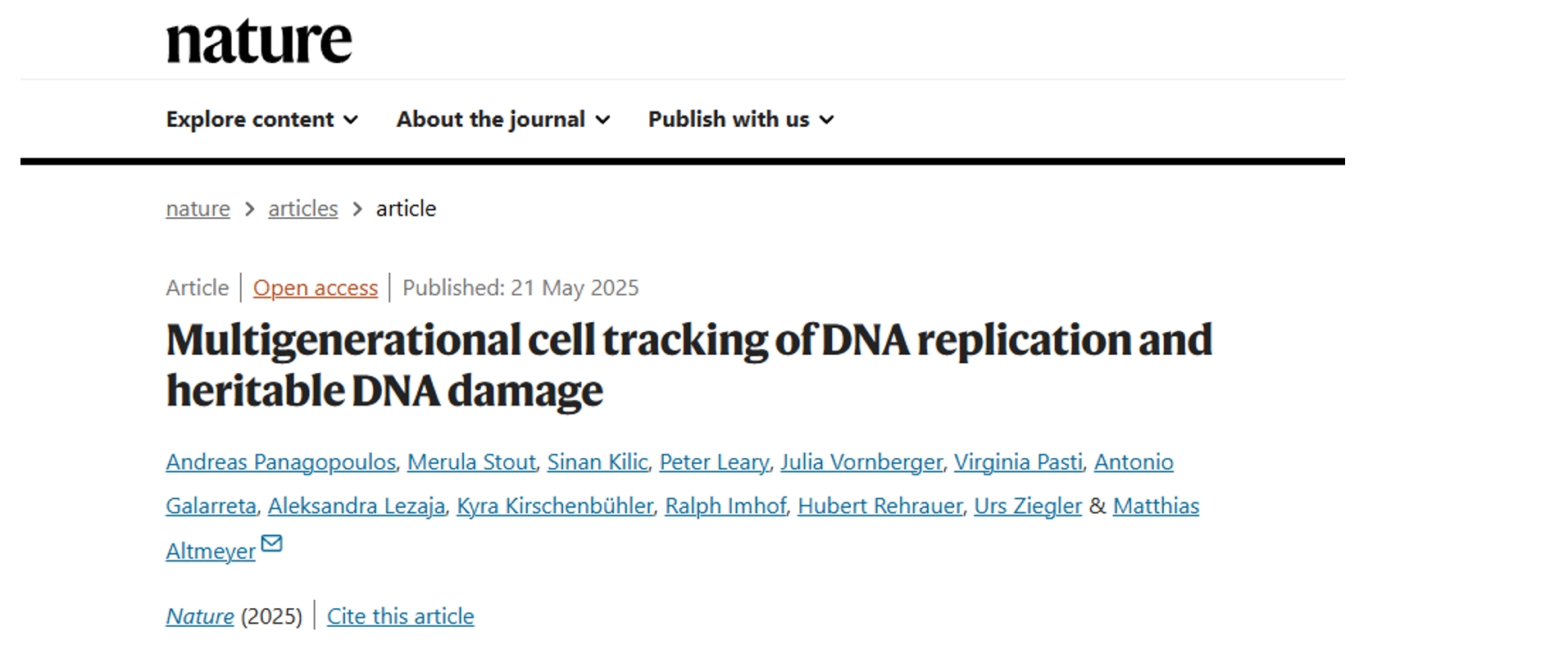1568x663 pixels.
Task: Open the Cite this article link
Action: (x=400, y=616)
